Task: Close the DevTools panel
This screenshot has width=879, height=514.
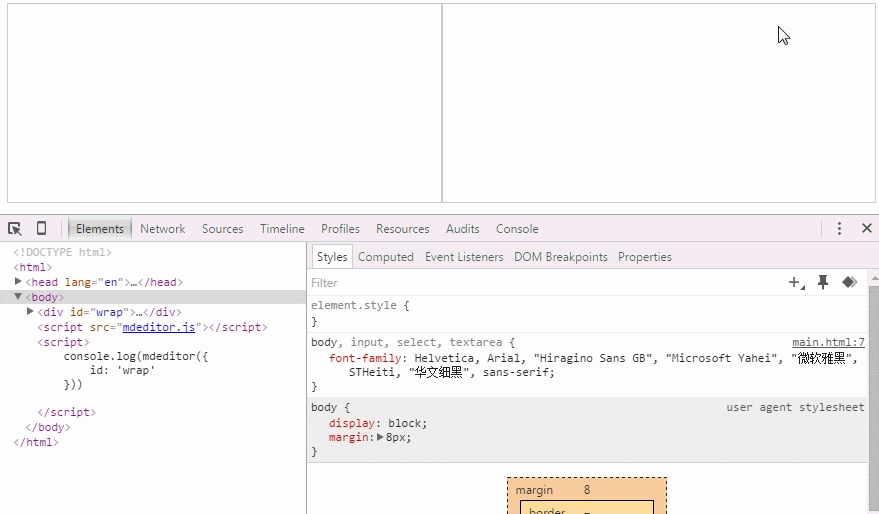Action: click(867, 228)
